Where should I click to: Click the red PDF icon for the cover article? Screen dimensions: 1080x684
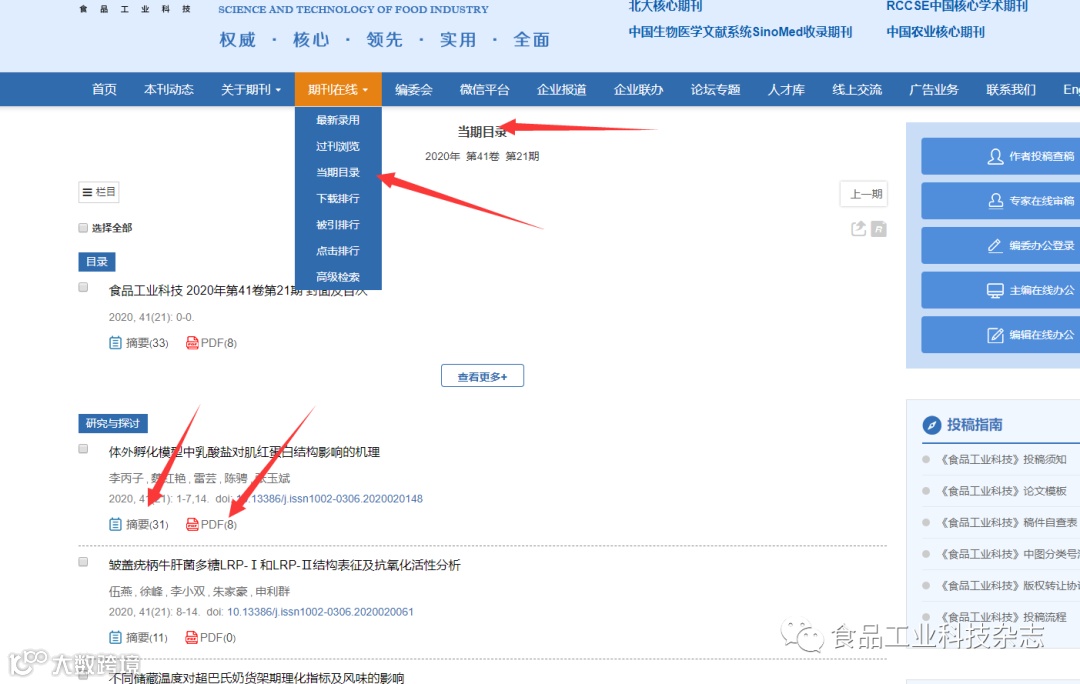click(192, 342)
